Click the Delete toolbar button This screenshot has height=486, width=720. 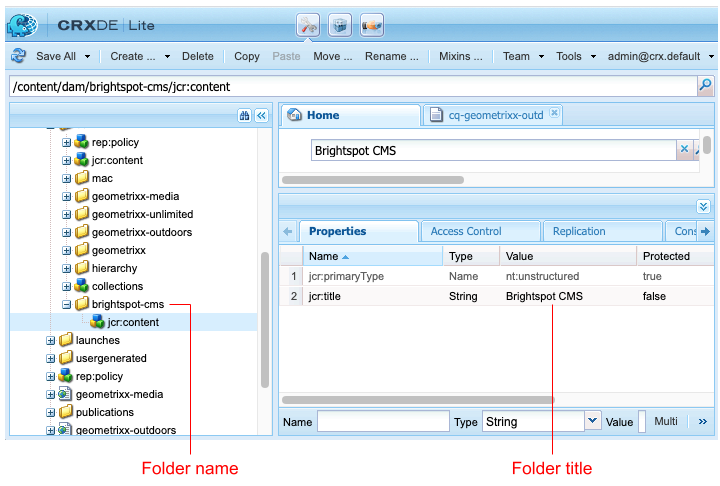pyautogui.click(x=197, y=56)
